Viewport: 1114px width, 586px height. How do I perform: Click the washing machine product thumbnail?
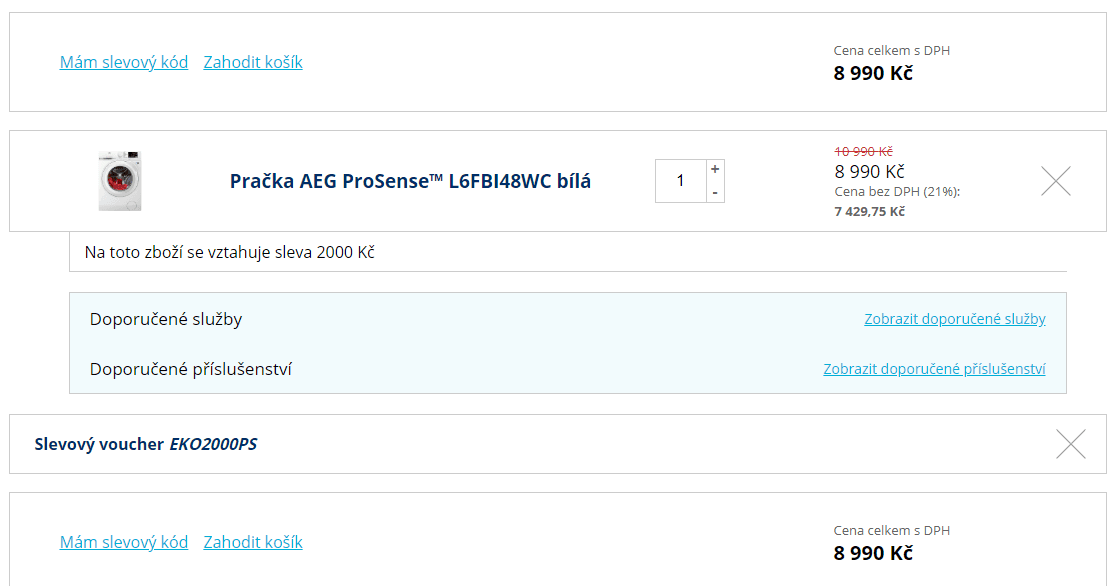pyautogui.click(x=119, y=180)
